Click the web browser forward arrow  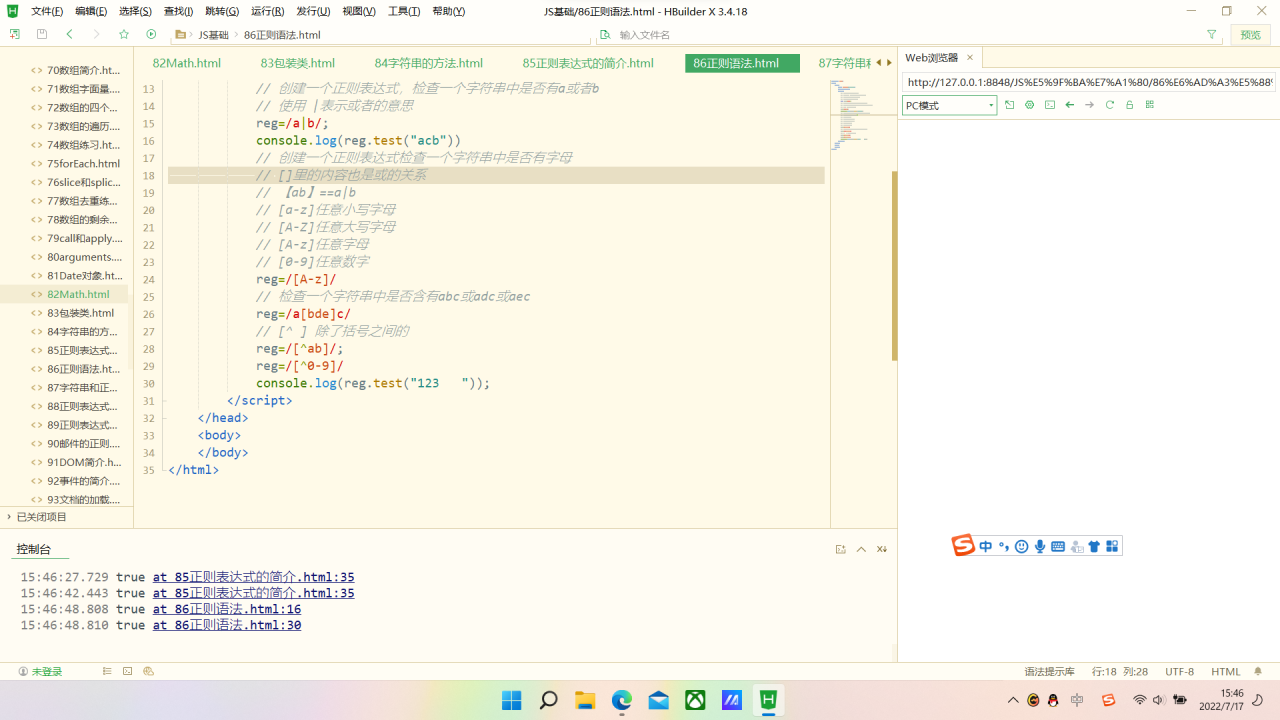(1089, 105)
